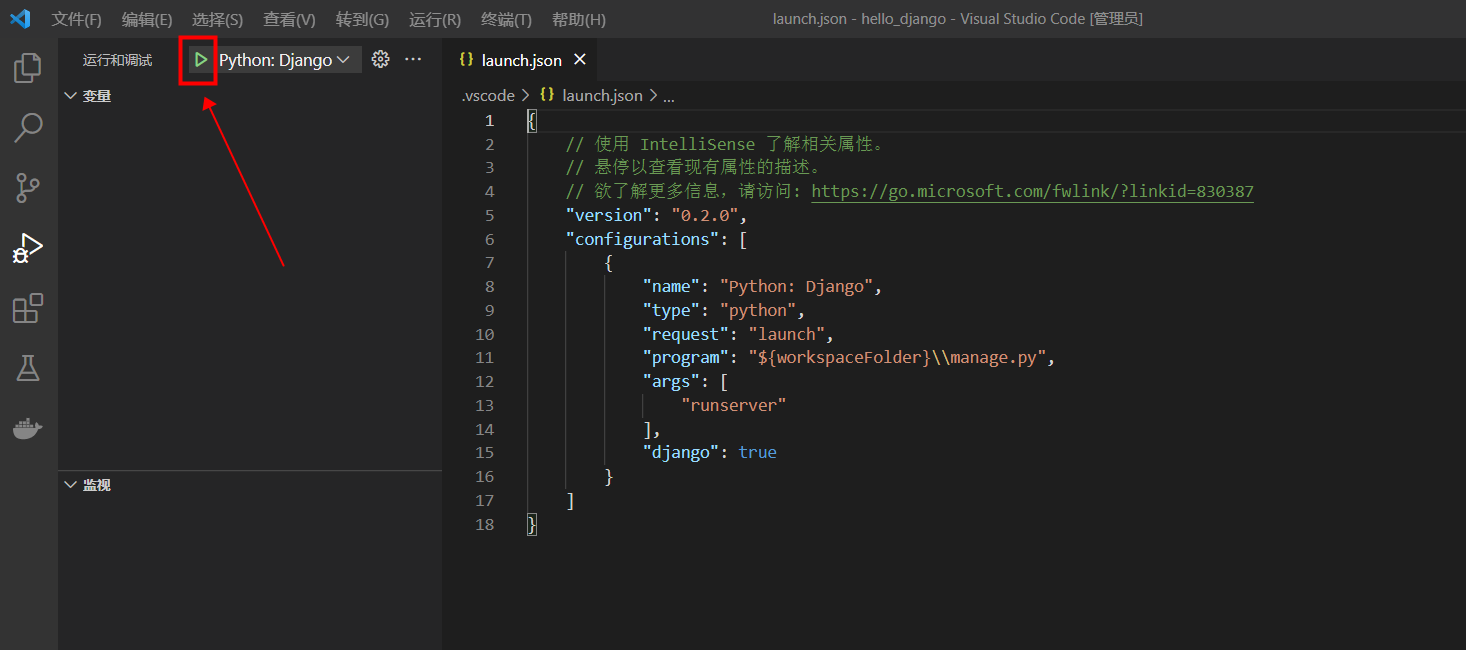Open the 转到(G) menu

[362, 19]
